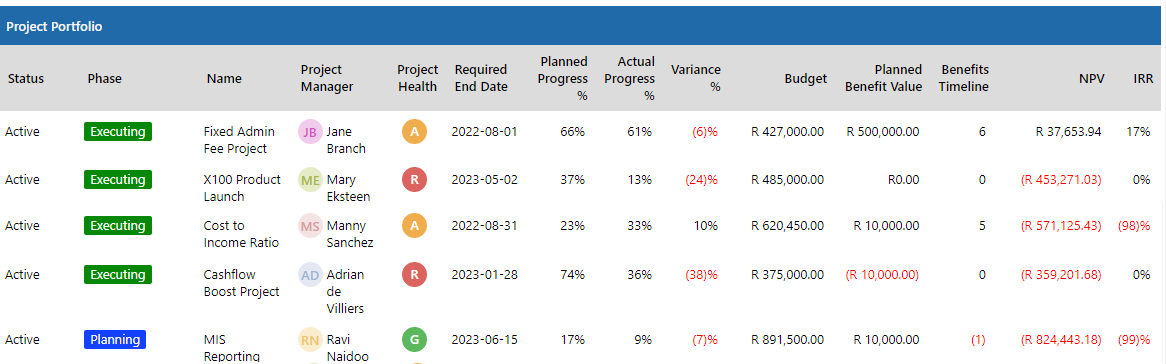Click green health icon for MIS Reporting
This screenshot has width=1166, height=364.
(x=415, y=339)
